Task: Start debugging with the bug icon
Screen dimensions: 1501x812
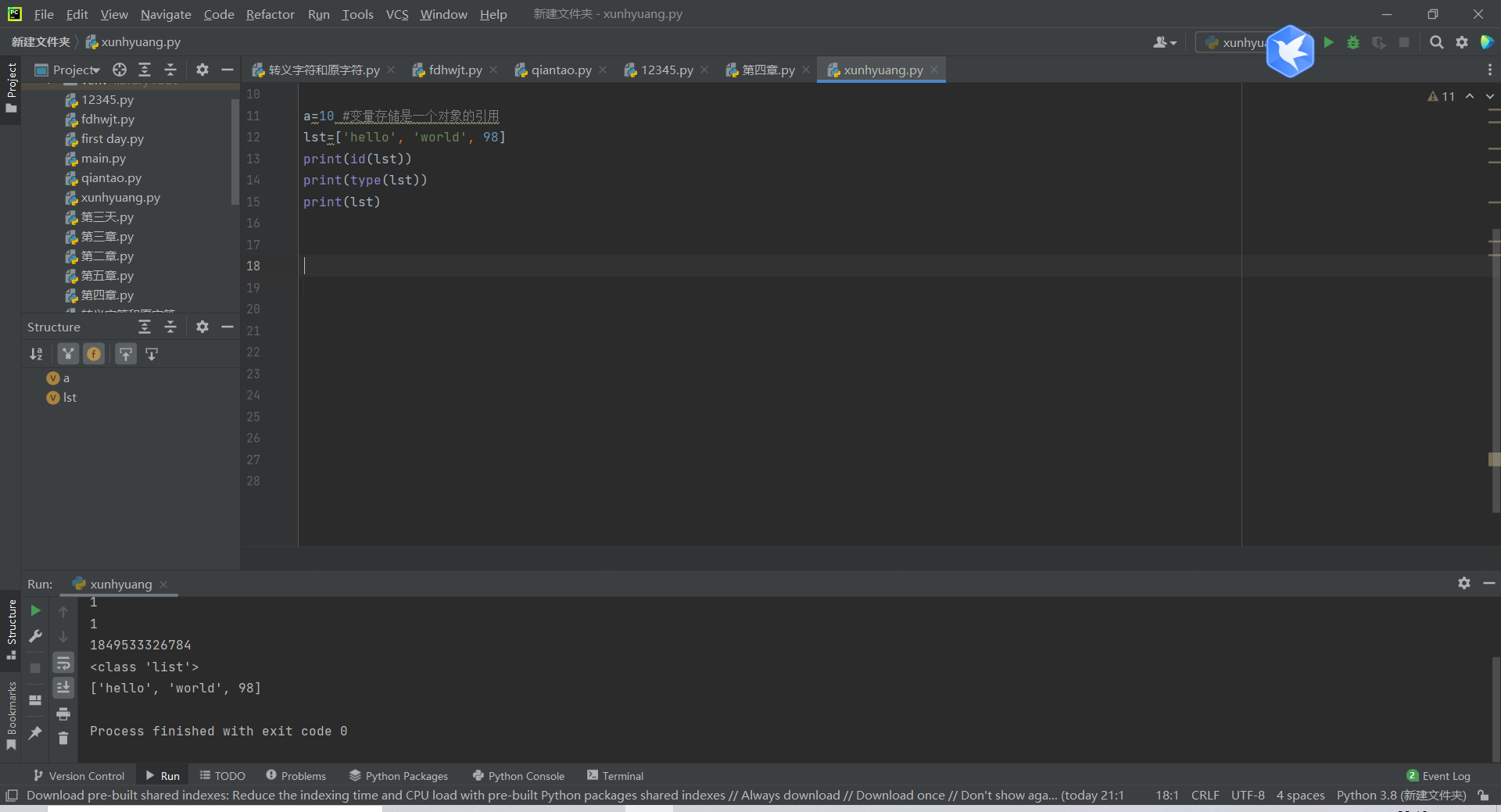Action: pyautogui.click(x=1353, y=43)
